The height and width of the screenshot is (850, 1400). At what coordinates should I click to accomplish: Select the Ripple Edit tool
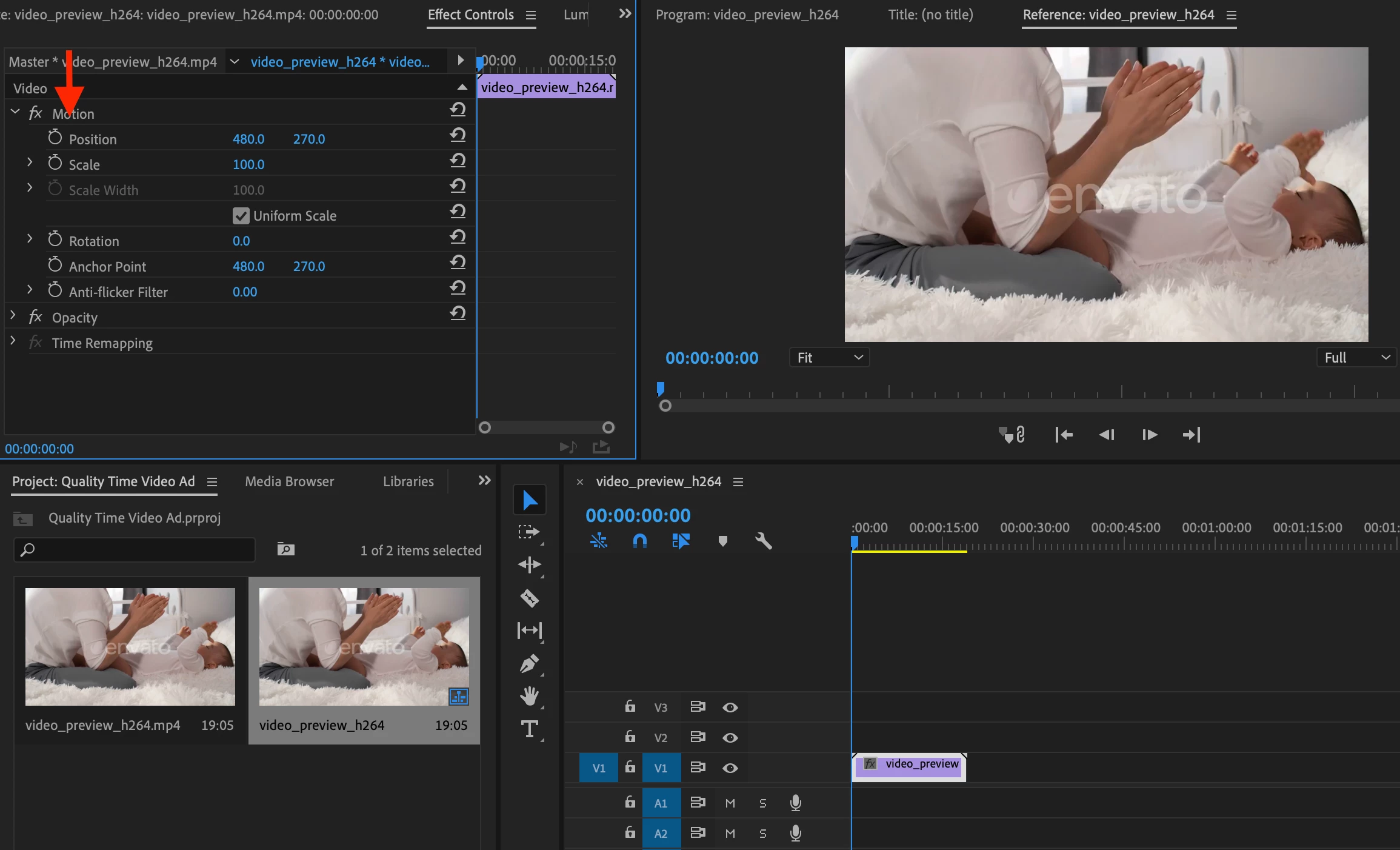(x=529, y=565)
